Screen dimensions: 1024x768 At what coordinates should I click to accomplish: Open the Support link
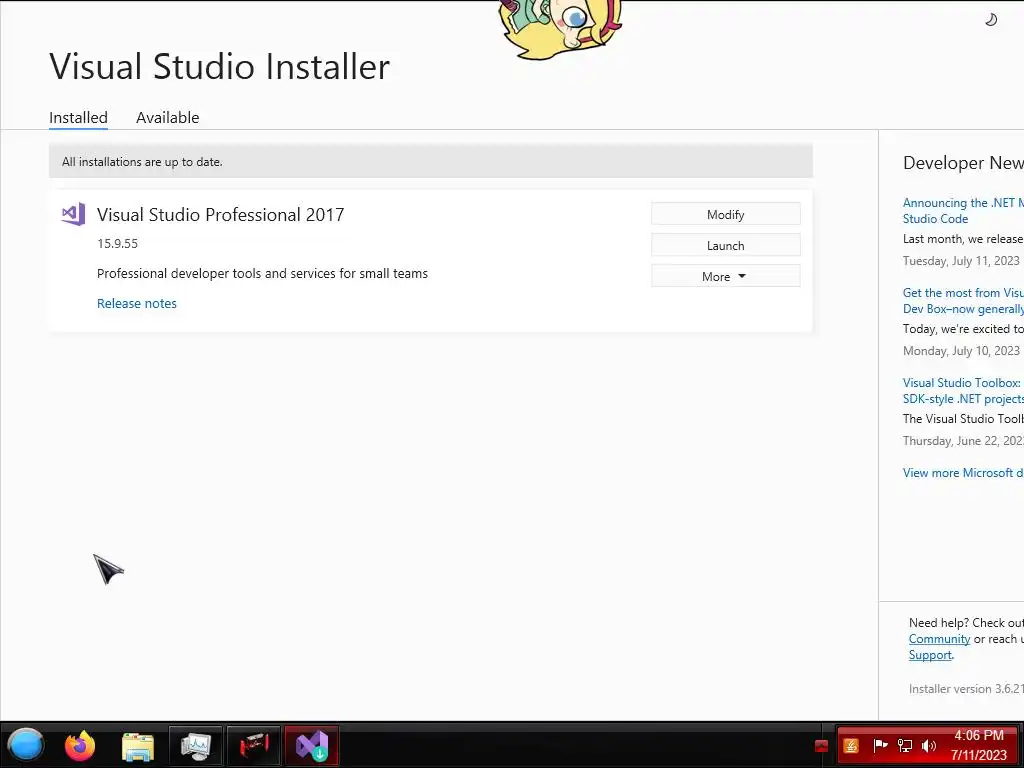pyautogui.click(x=930, y=655)
